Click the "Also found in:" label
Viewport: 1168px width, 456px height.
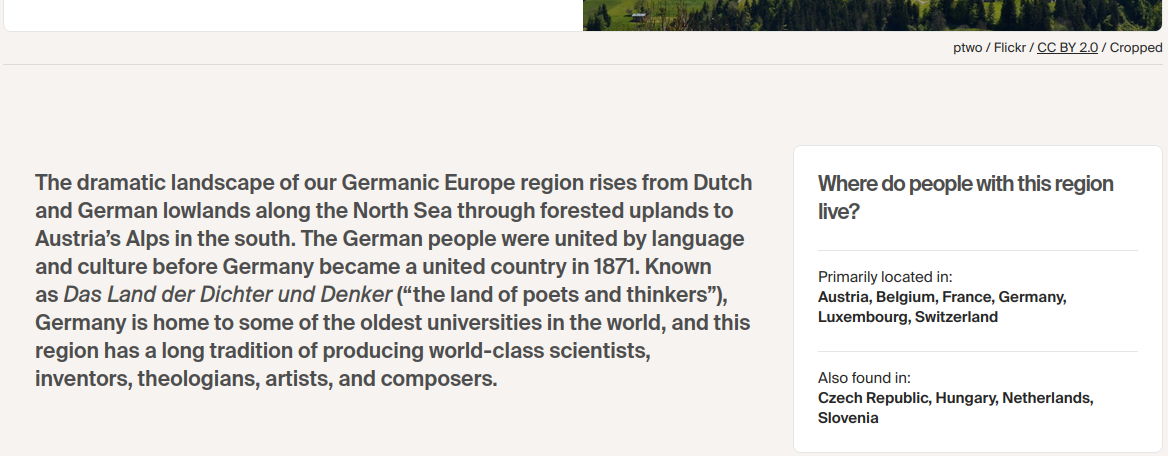(x=864, y=378)
